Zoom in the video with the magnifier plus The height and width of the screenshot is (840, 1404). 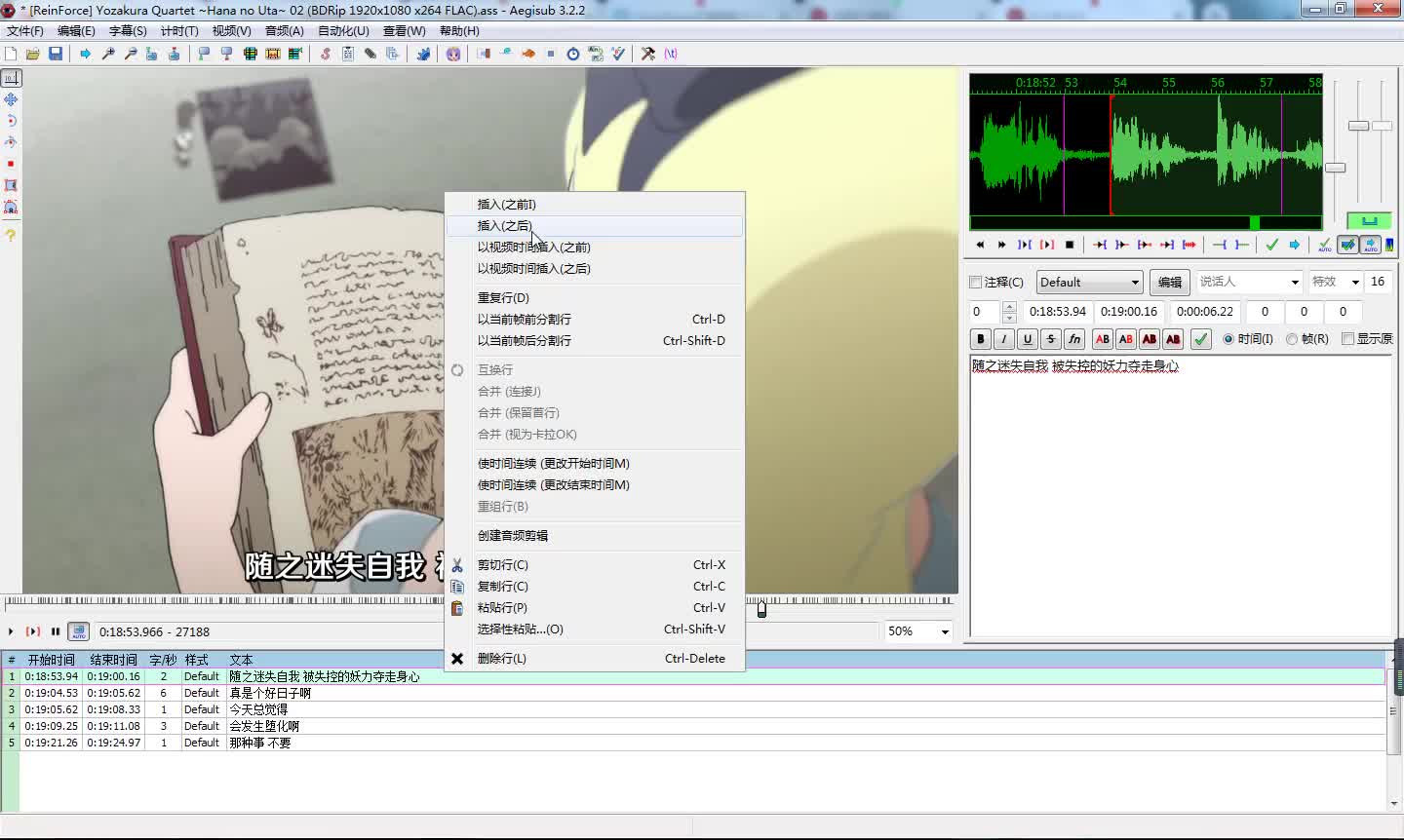click(108, 54)
